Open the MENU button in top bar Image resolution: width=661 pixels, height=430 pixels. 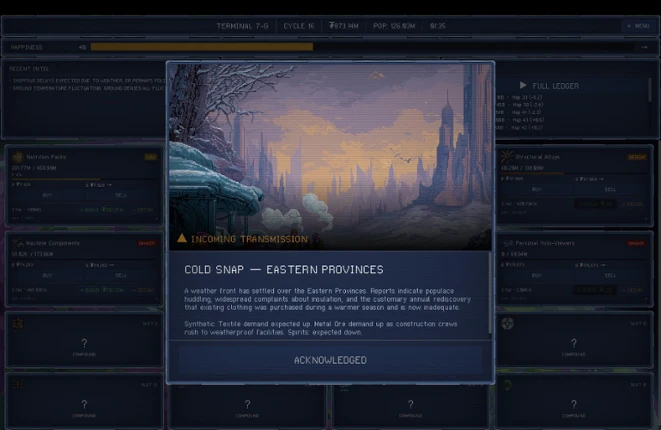click(639, 26)
